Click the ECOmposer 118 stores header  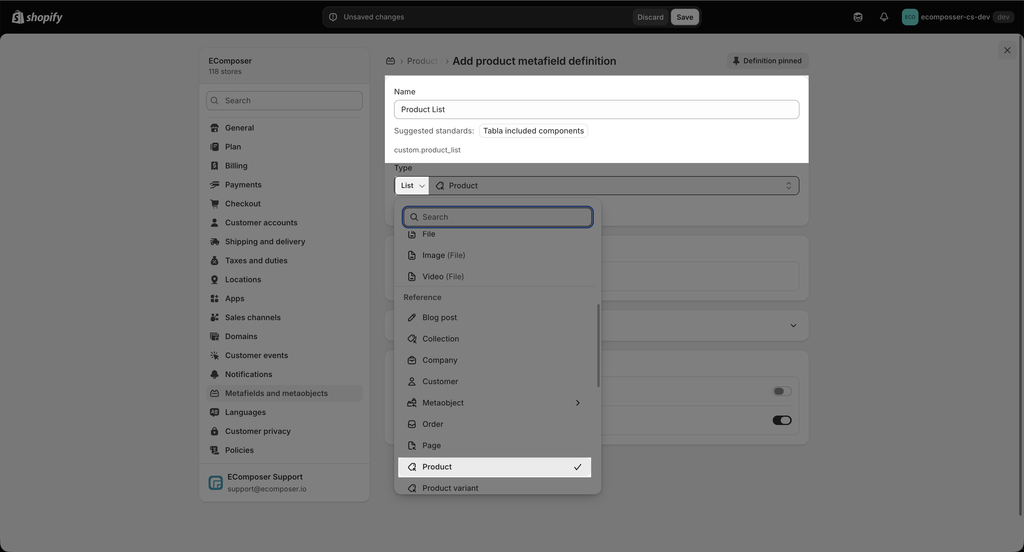pyautogui.click(x=284, y=66)
